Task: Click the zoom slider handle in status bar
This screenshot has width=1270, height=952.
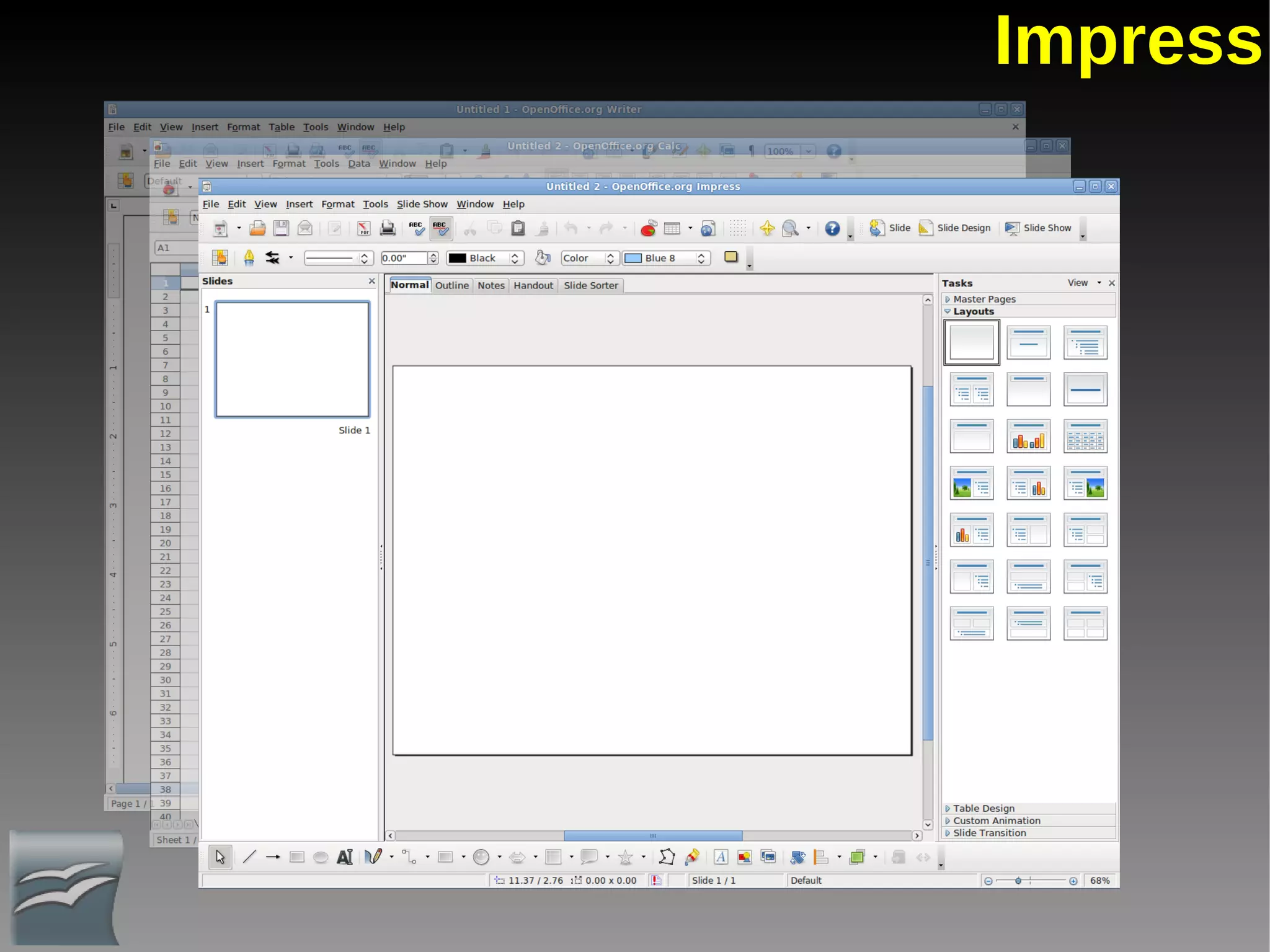Action: (x=1018, y=881)
